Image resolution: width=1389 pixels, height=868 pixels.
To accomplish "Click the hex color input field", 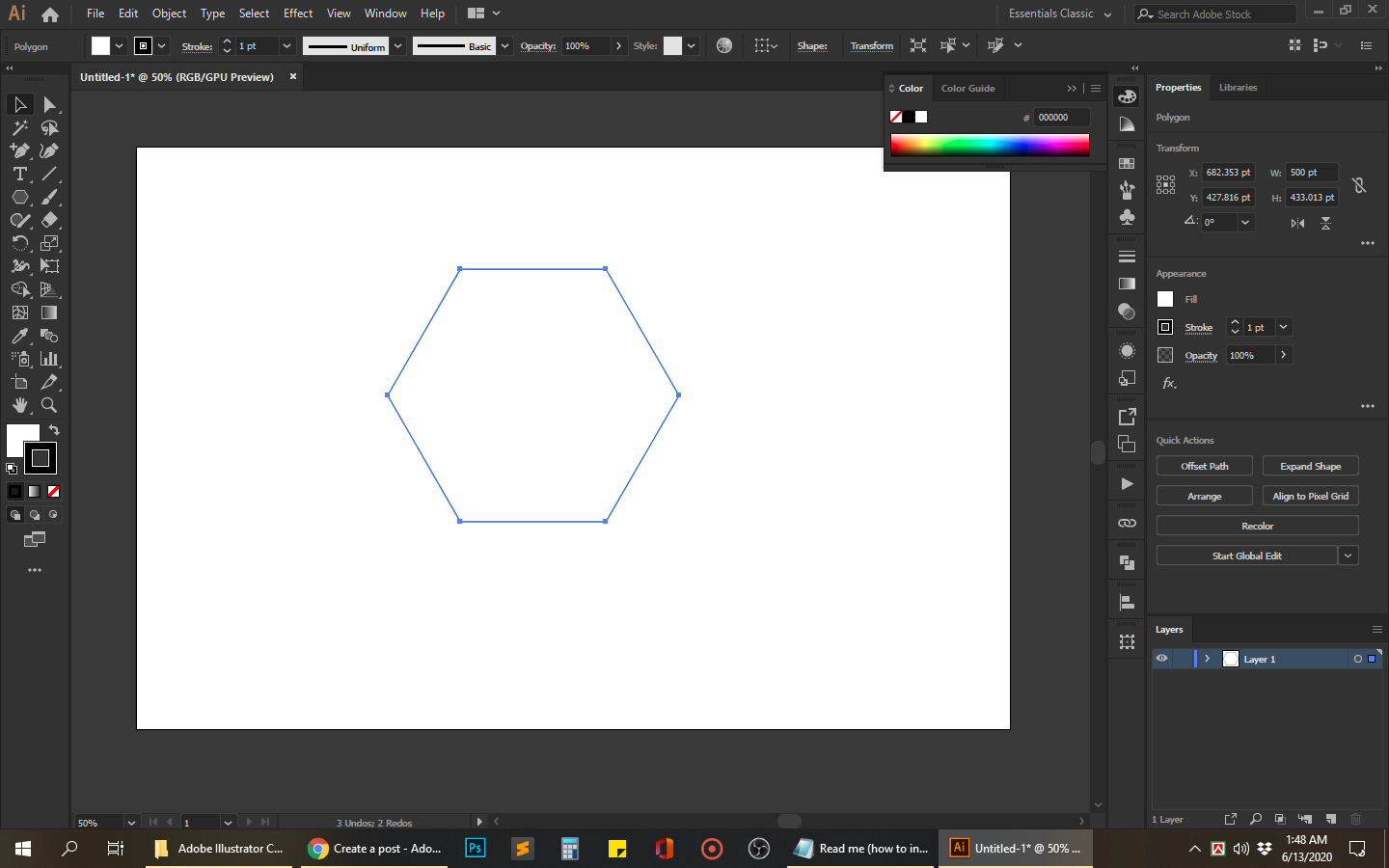I will pos(1060,117).
